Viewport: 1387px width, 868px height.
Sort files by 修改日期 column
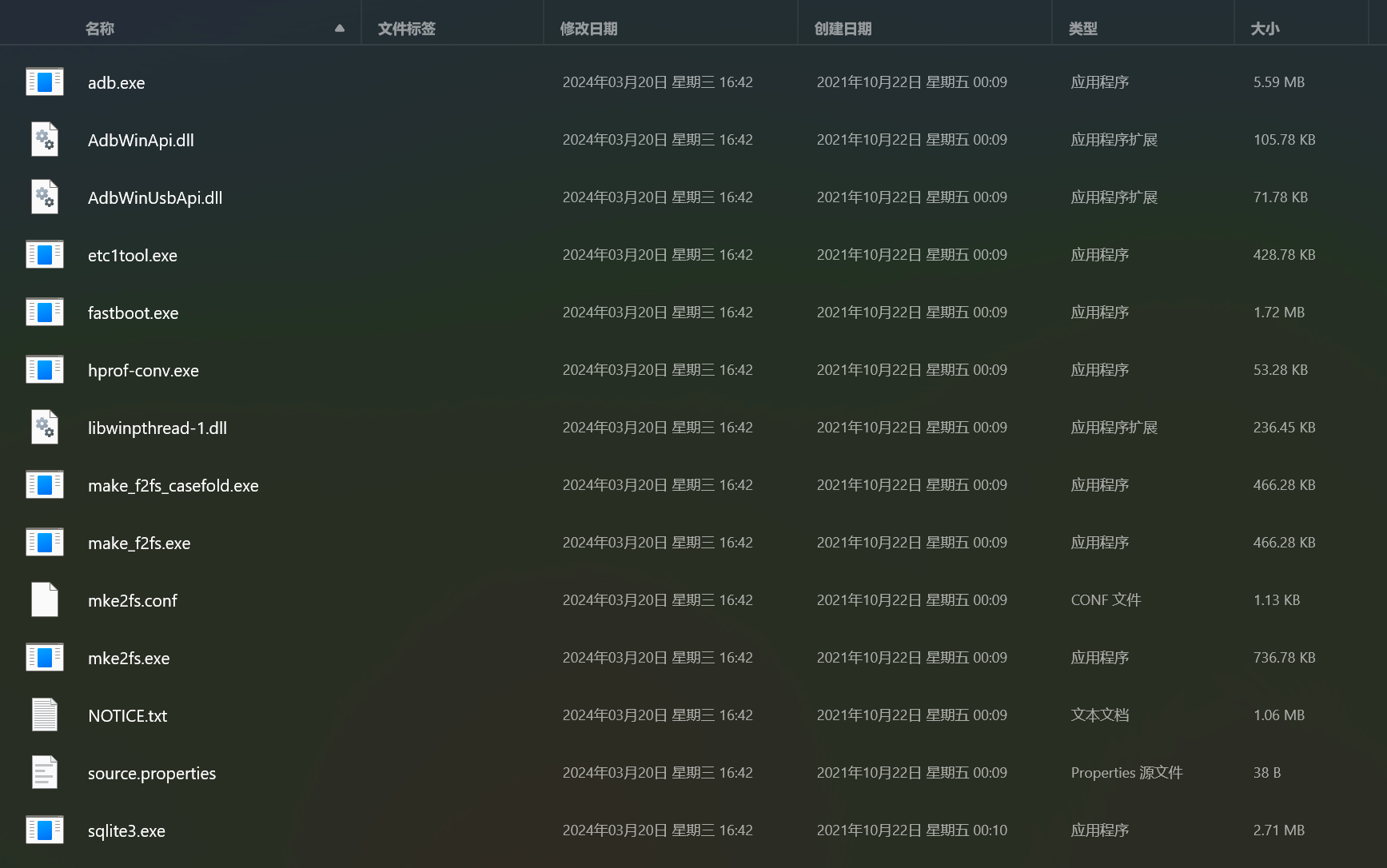[588, 29]
